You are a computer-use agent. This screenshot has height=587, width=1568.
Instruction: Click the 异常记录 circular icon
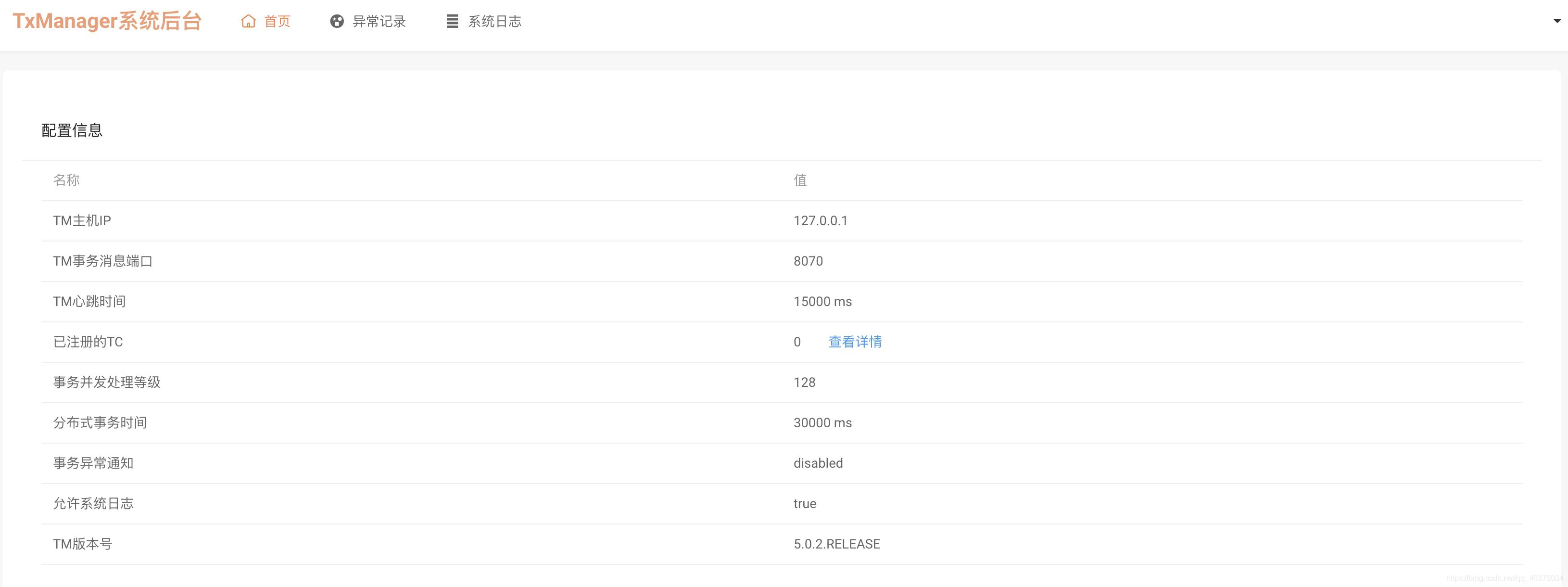(x=337, y=21)
